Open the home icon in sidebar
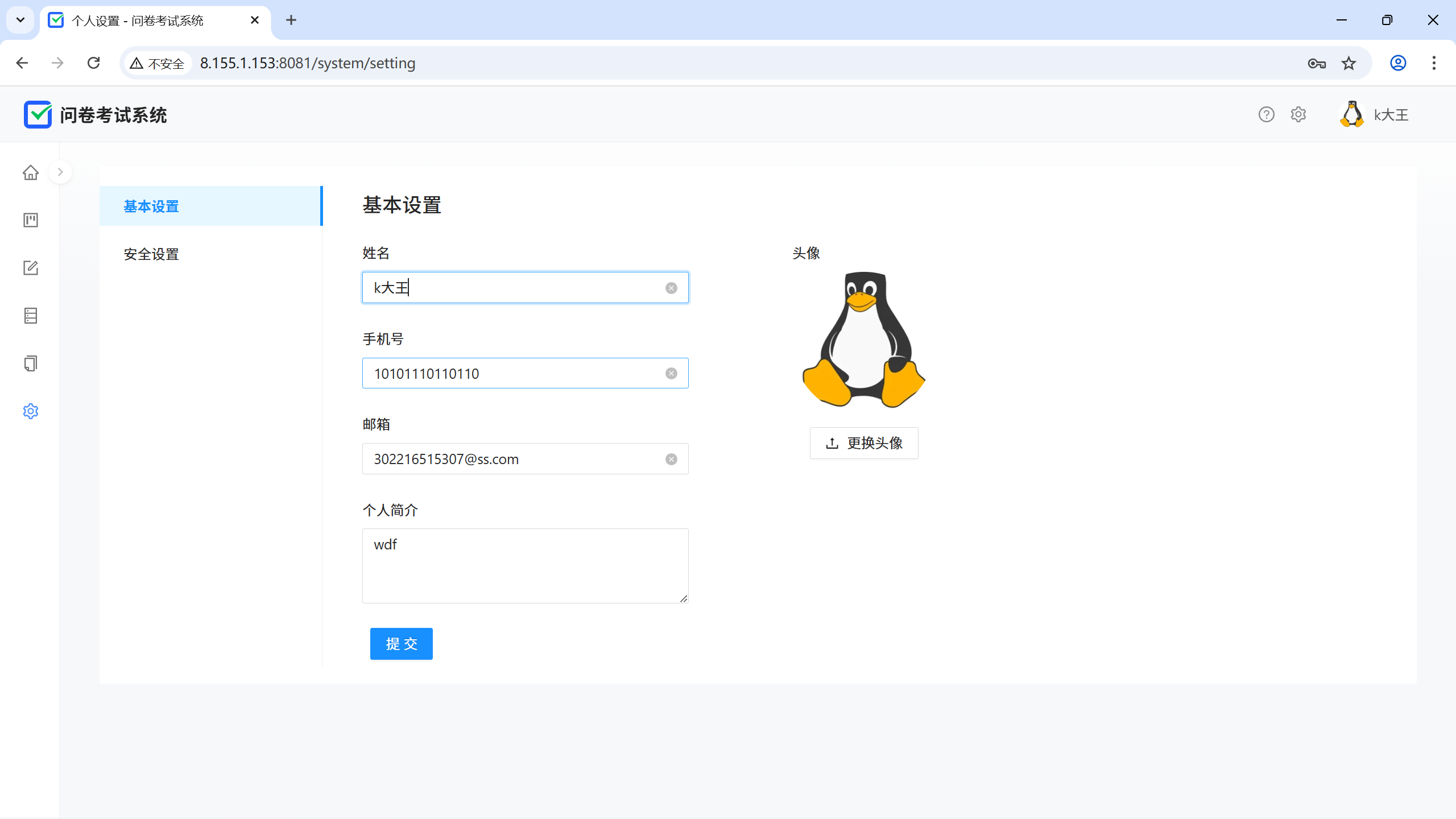Image resolution: width=1456 pixels, height=819 pixels. click(31, 172)
